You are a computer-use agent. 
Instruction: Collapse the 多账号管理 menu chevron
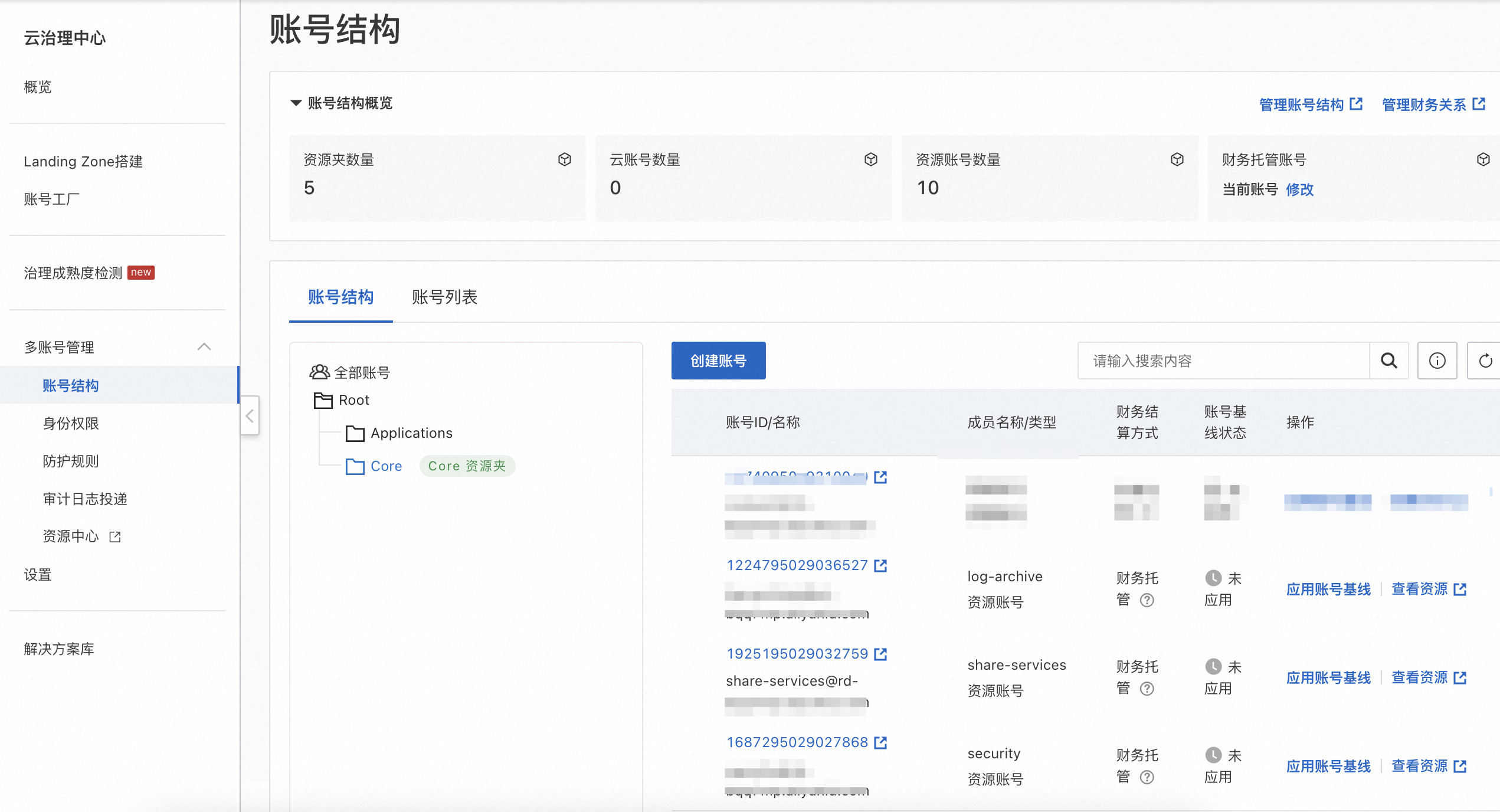pyautogui.click(x=204, y=347)
